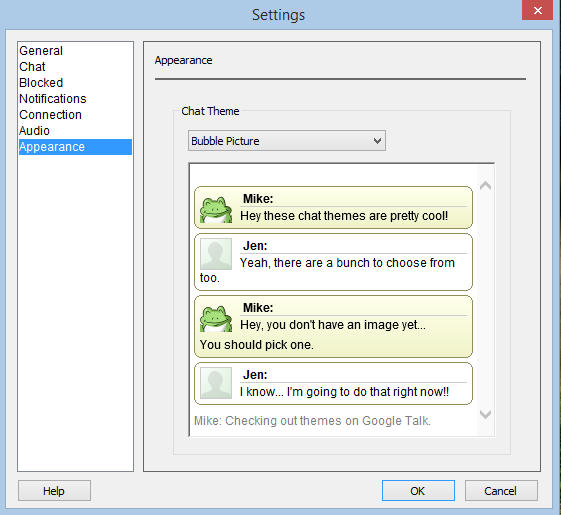Open Help for settings
The width and height of the screenshot is (561, 515).
click(x=54, y=491)
